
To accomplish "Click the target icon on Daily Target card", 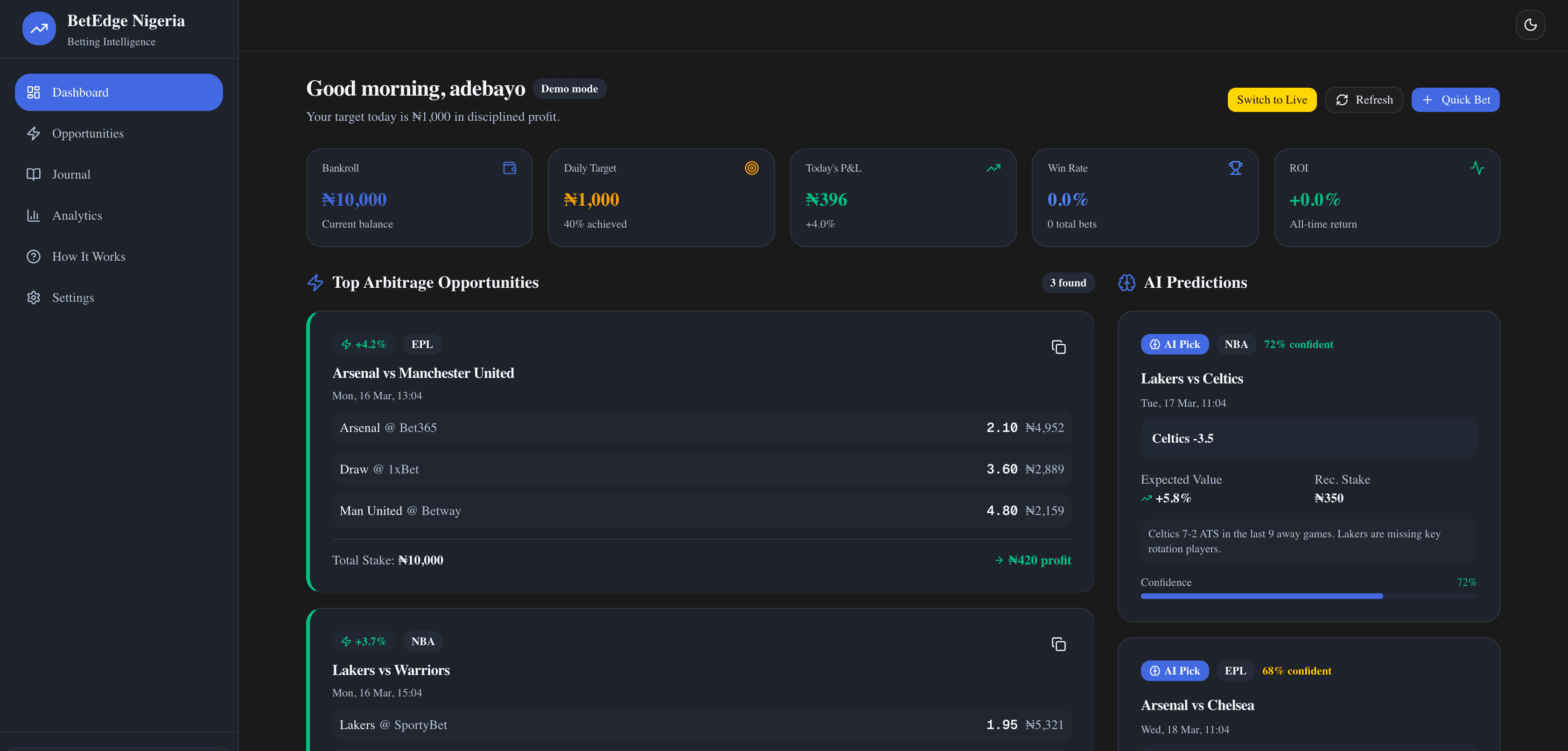I will coord(752,168).
